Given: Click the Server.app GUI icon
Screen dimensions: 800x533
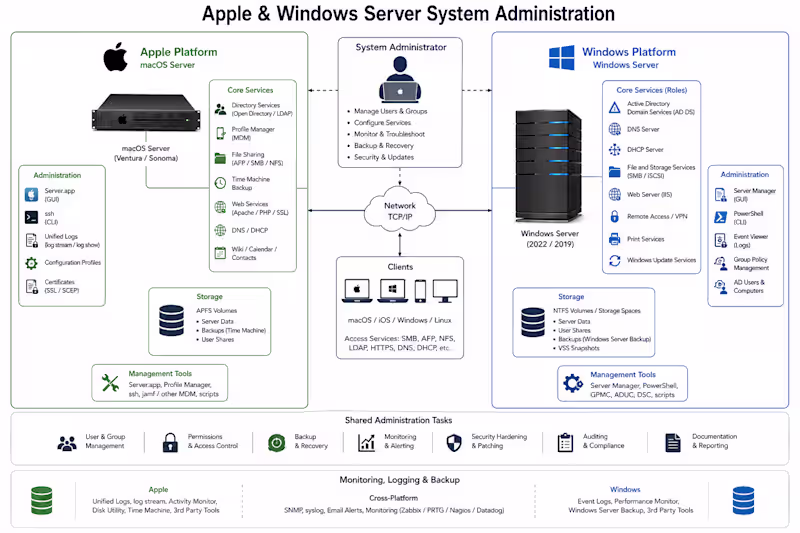Looking at the screenshot, I should (31, 194).
